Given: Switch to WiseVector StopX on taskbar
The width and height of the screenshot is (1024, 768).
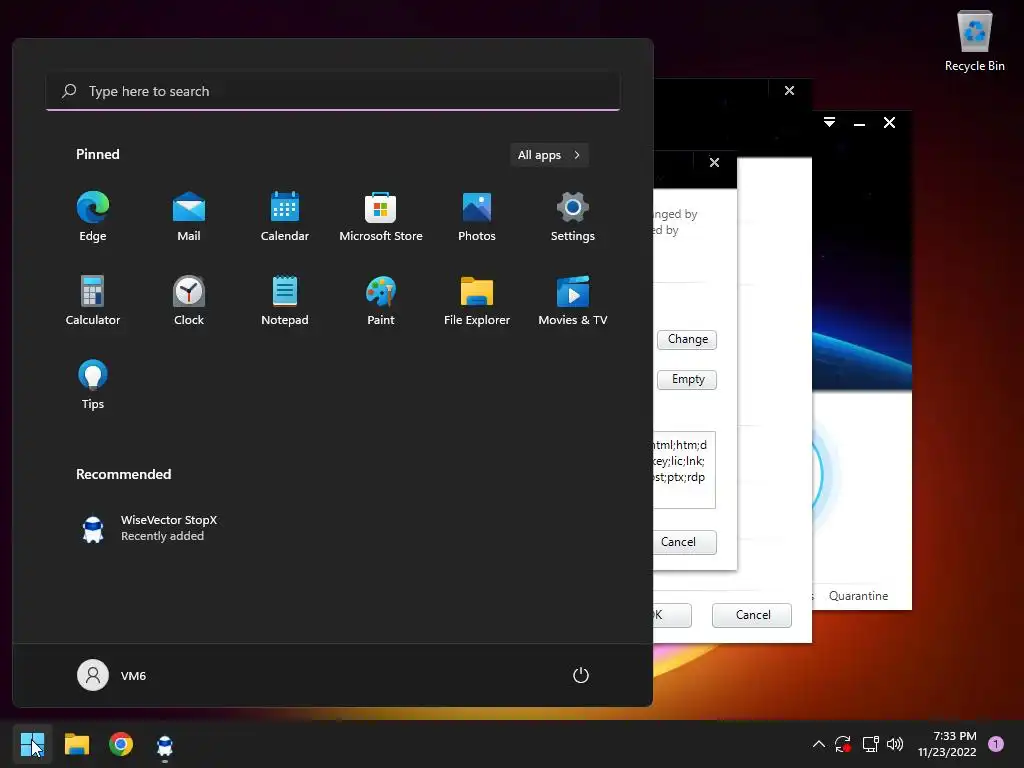Looking at the screenshot, I should tap(165, 745).
